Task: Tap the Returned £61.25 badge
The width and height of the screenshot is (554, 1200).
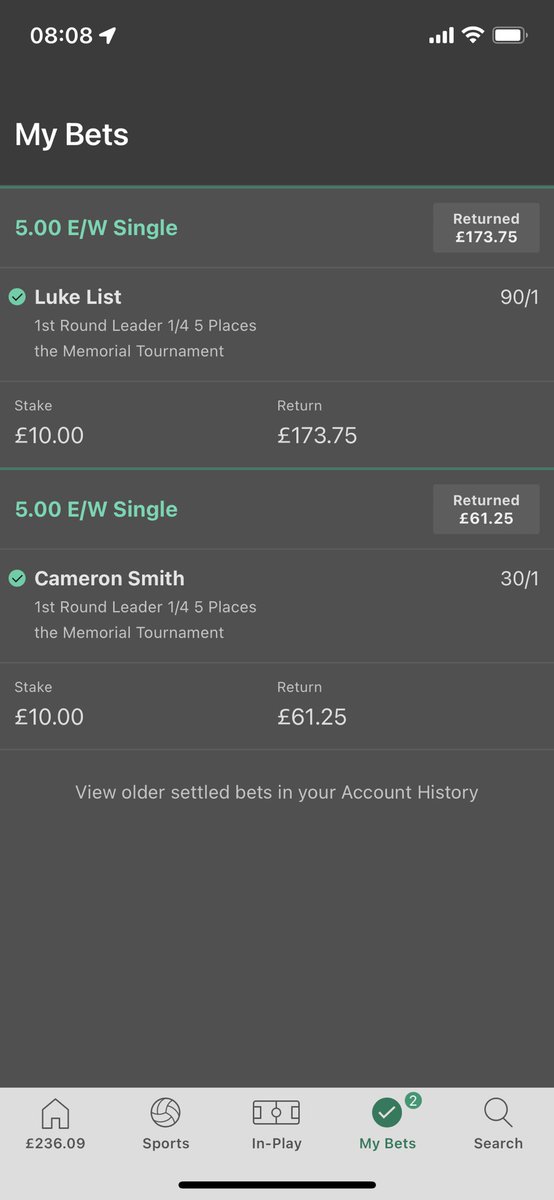Action: (x=486, y=509)
